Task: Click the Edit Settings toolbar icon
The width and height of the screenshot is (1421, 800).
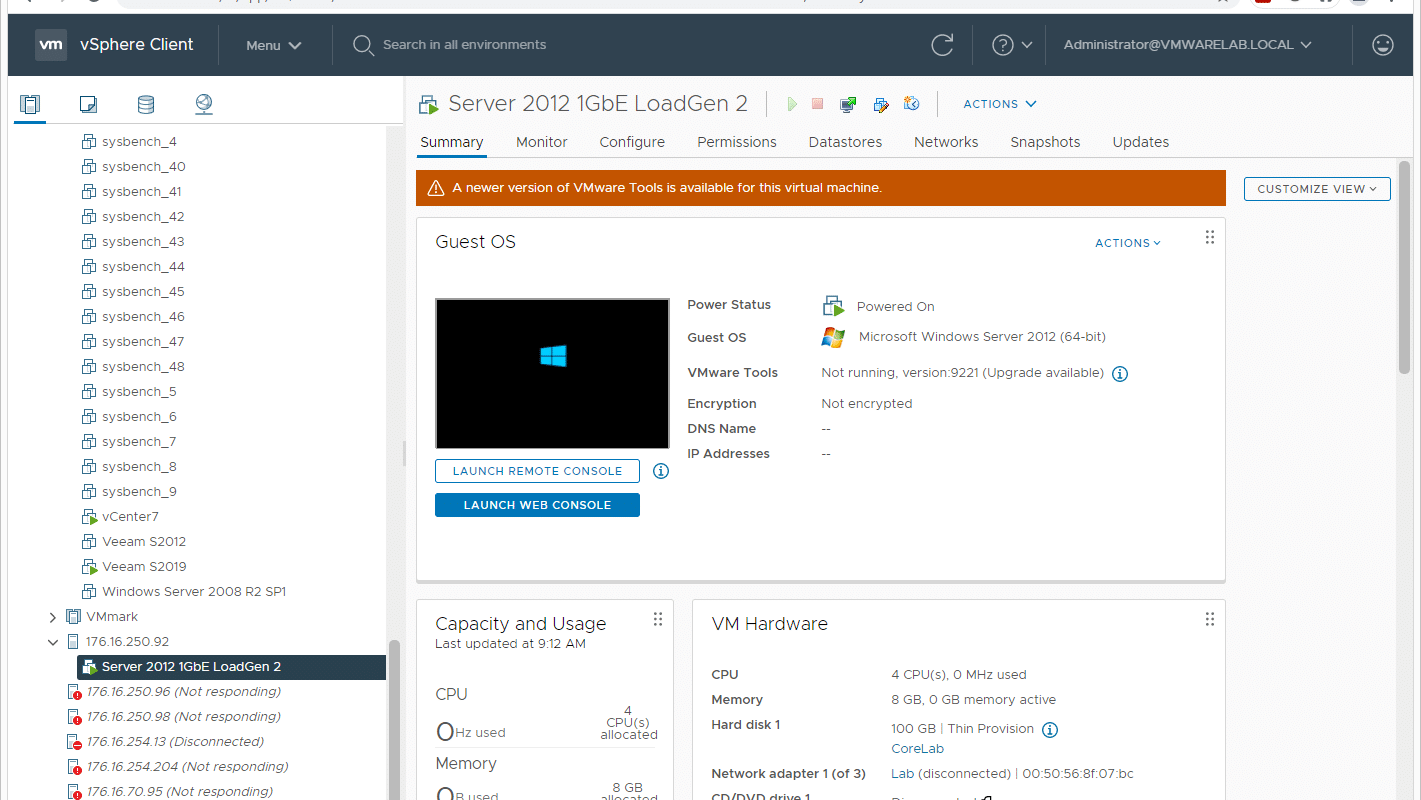Action: (x=880, y=104)
